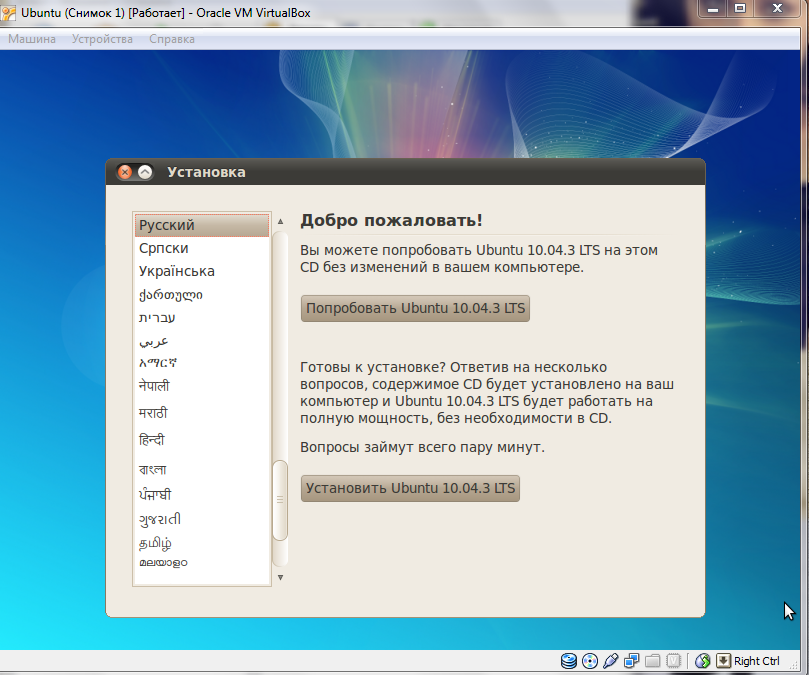Click the Right Ctrl host key label
This screenshot has height=675, width=809.
click(756, 661)
